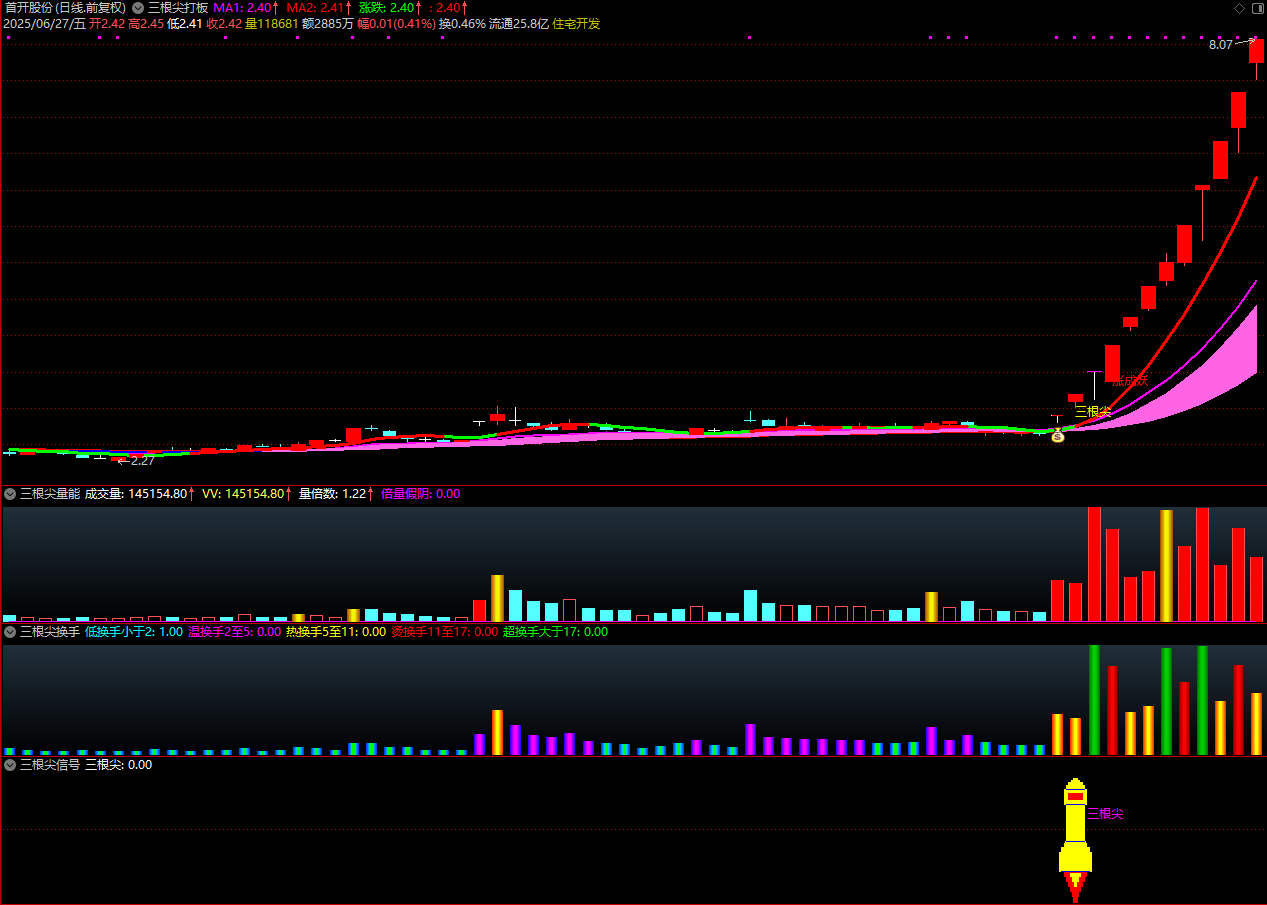Screen dimensions: 1267x905
Task: Click the diamond icon at top right
Action: pyautogui.click(x=1239, y=8)
